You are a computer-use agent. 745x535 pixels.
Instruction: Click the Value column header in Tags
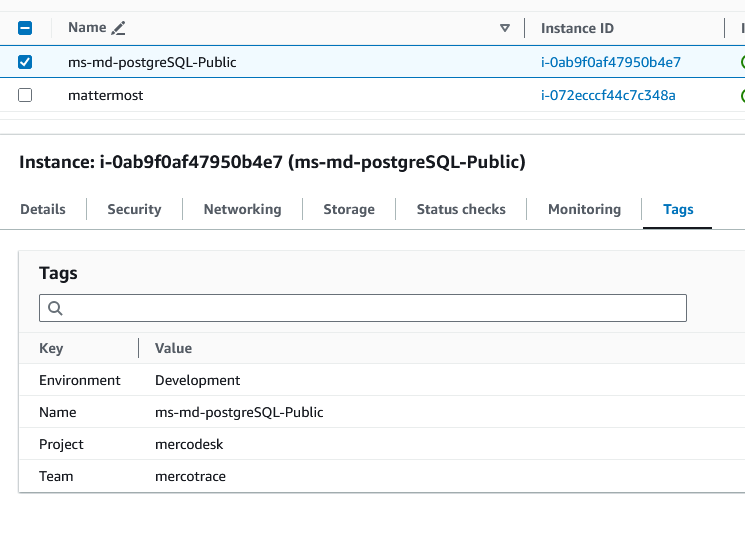coord(173,348)
